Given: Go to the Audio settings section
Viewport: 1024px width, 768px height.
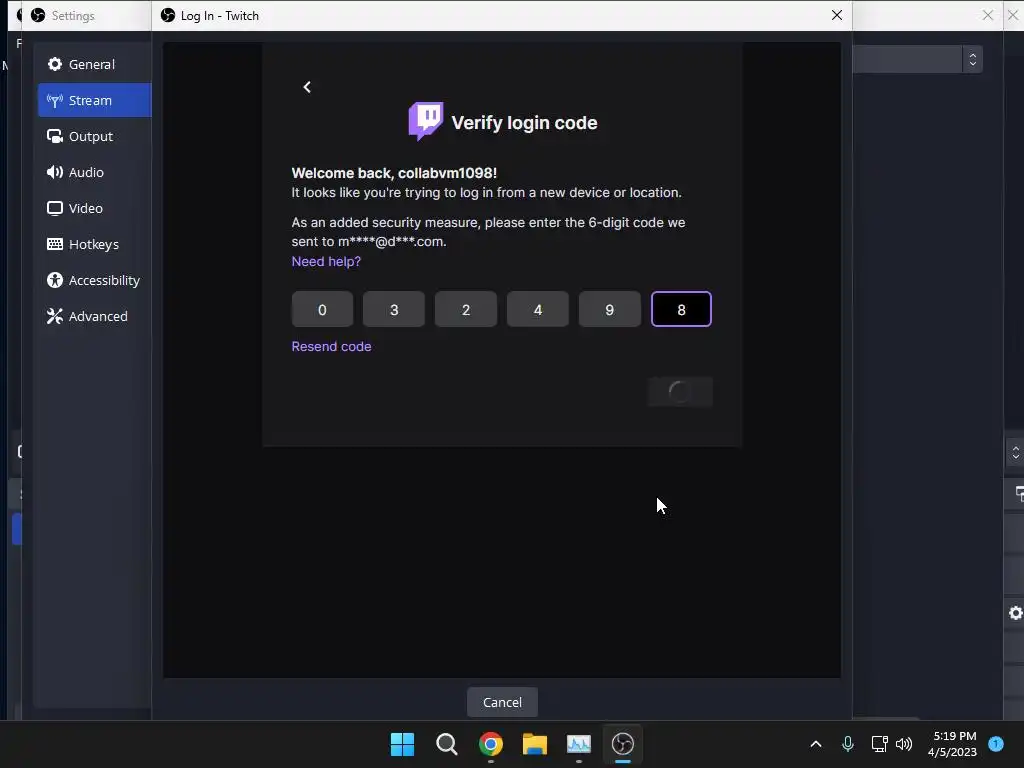Looking at the screenshot, I should pos(94,172).
